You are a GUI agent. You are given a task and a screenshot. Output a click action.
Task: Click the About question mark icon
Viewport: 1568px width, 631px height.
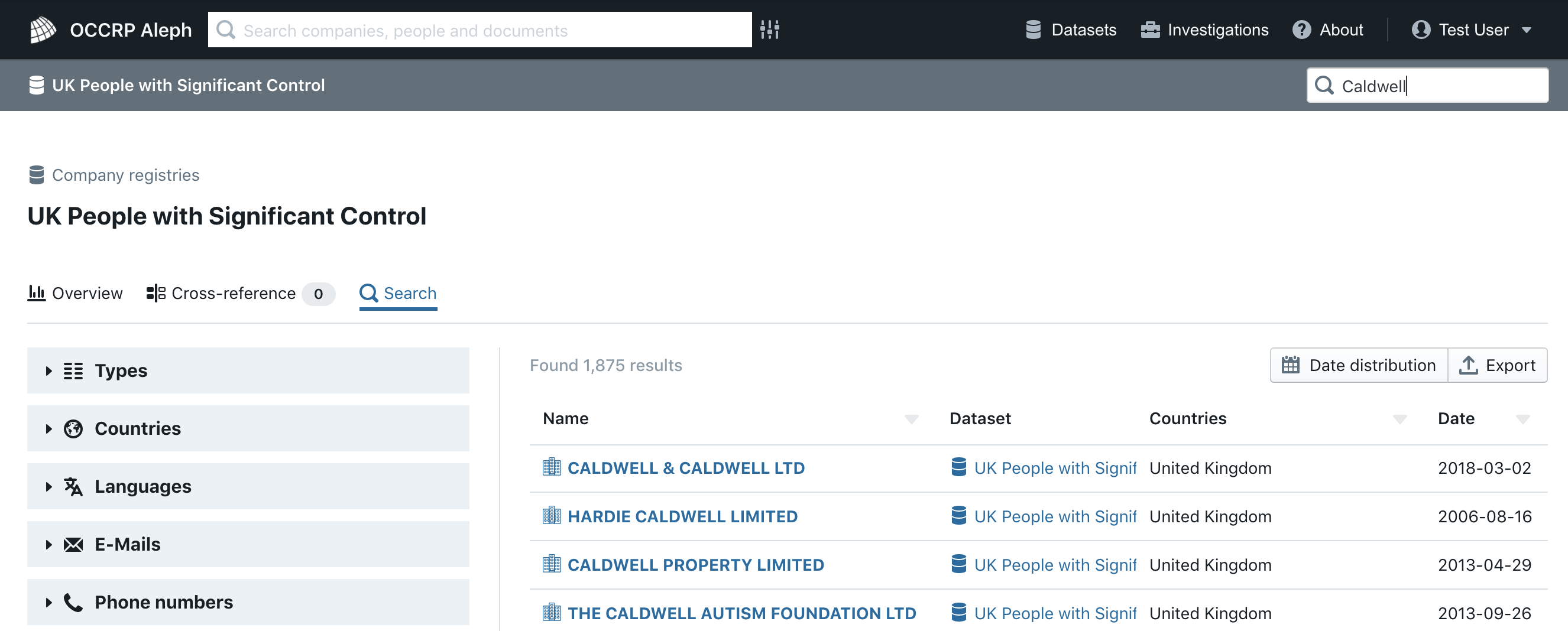click(x=1301, y=29)
